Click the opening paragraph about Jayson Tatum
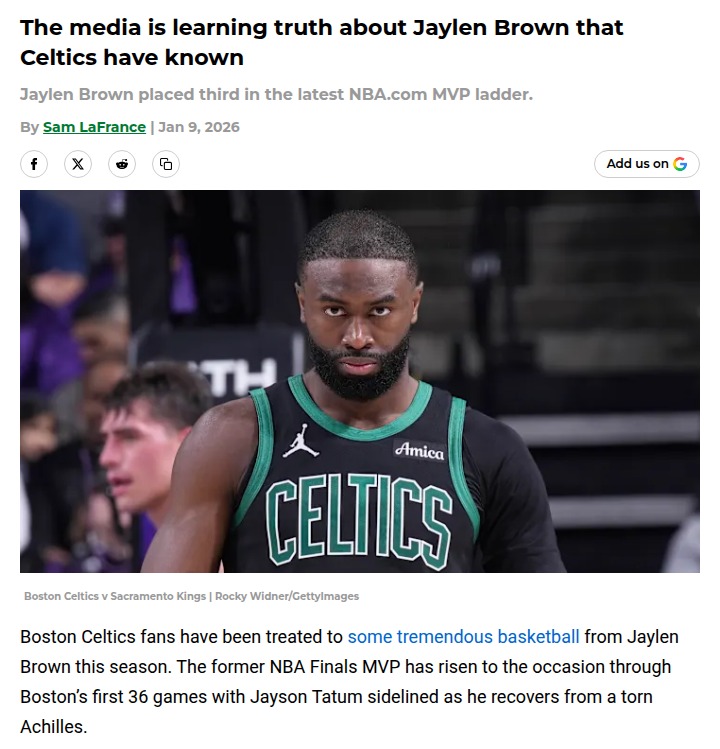This screenshot has height=749, width=720. [x=349, y=682]
